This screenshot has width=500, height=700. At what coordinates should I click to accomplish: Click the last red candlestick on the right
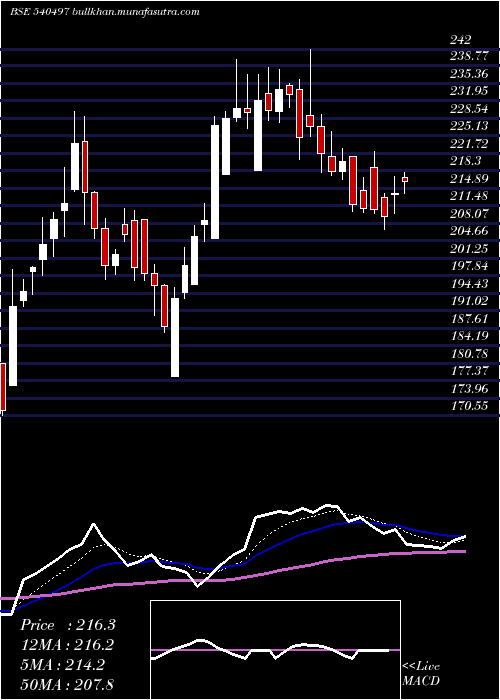tap(405, 179)
